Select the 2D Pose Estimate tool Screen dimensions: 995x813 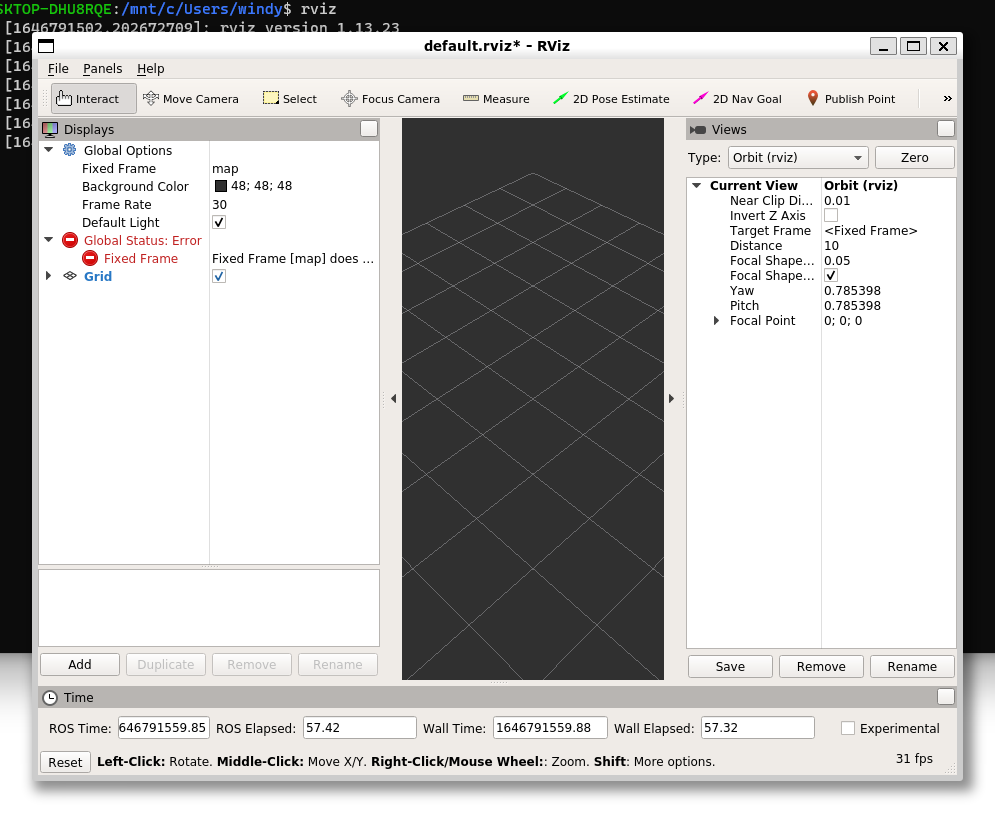coord(611,99)
